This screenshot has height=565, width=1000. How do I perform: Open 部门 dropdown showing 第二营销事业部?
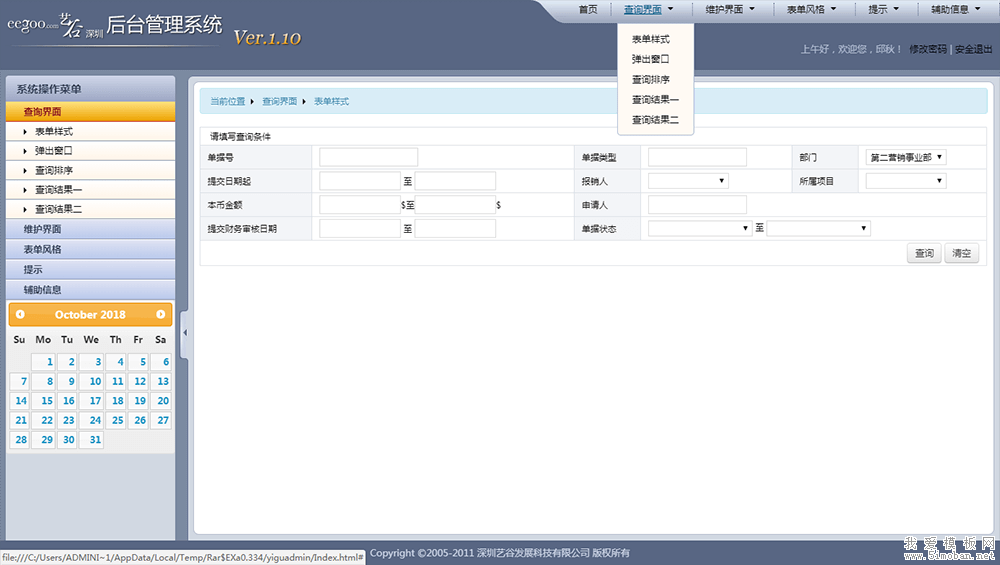[x=905, y=157]
